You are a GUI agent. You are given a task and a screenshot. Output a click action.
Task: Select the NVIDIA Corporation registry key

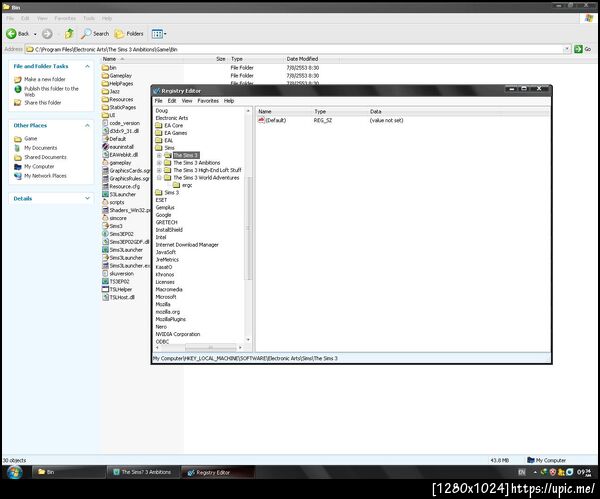click(x=178, y=334)
